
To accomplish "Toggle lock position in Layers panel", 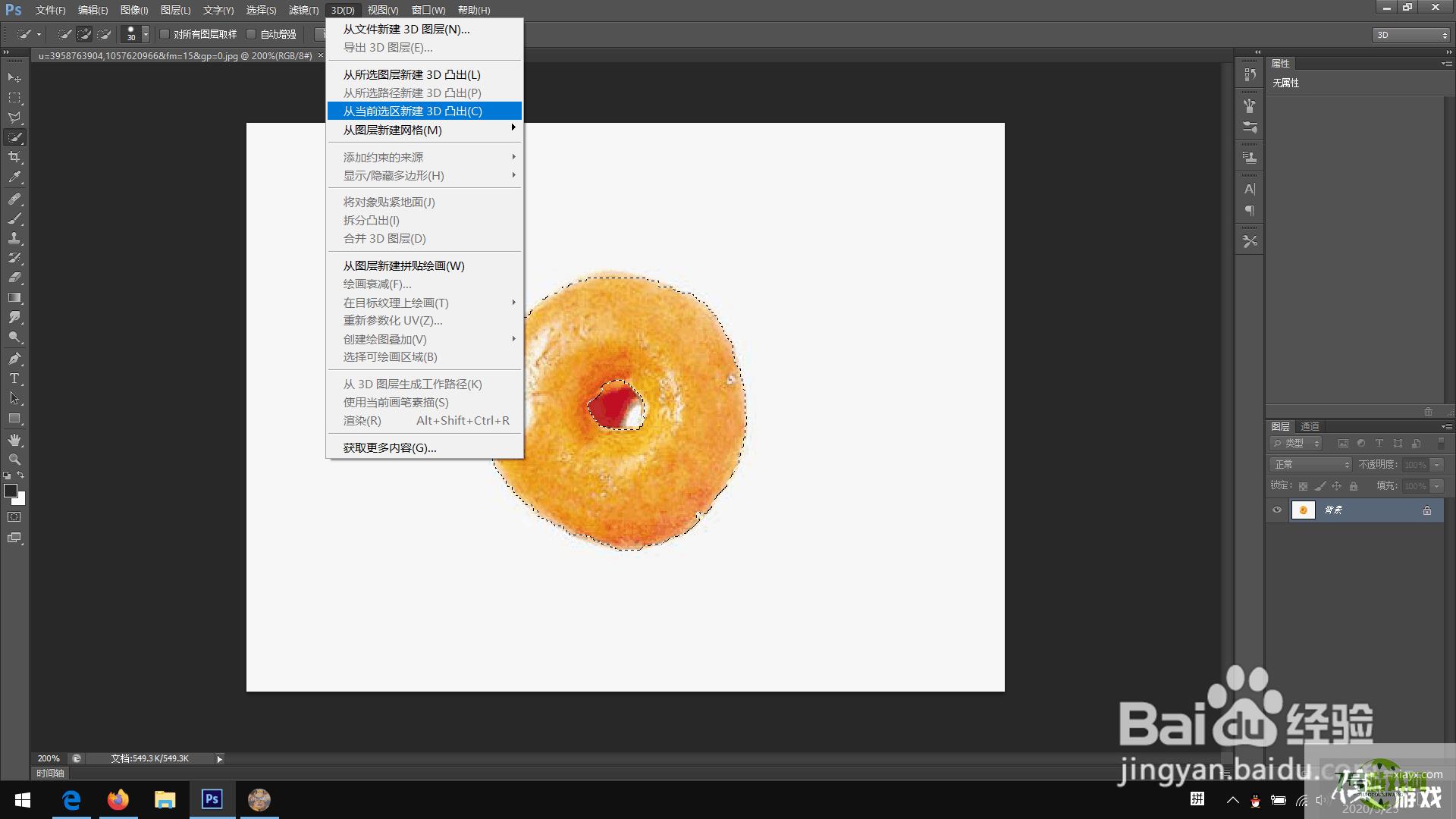I will pyautogui.click(x=1337, y=486).
